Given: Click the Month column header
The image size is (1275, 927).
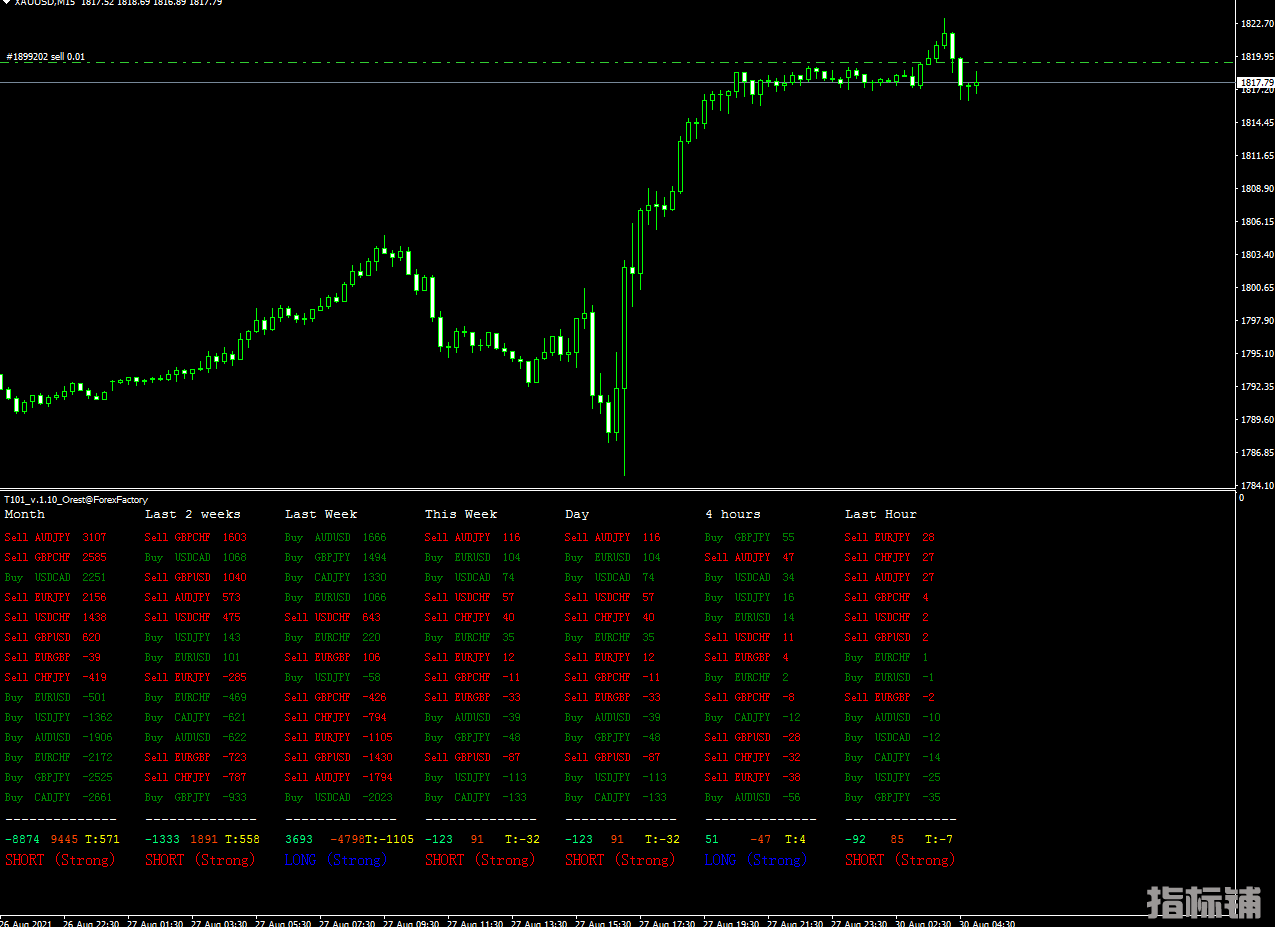Looking at the screenshot, I should pyautogui.click(x=25, y=514).
